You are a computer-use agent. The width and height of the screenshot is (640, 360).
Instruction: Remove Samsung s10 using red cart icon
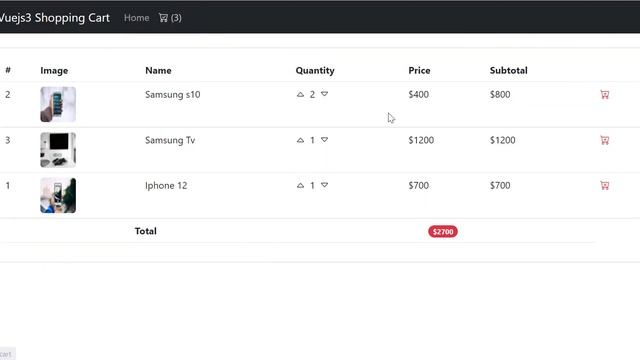click(604, 95)
